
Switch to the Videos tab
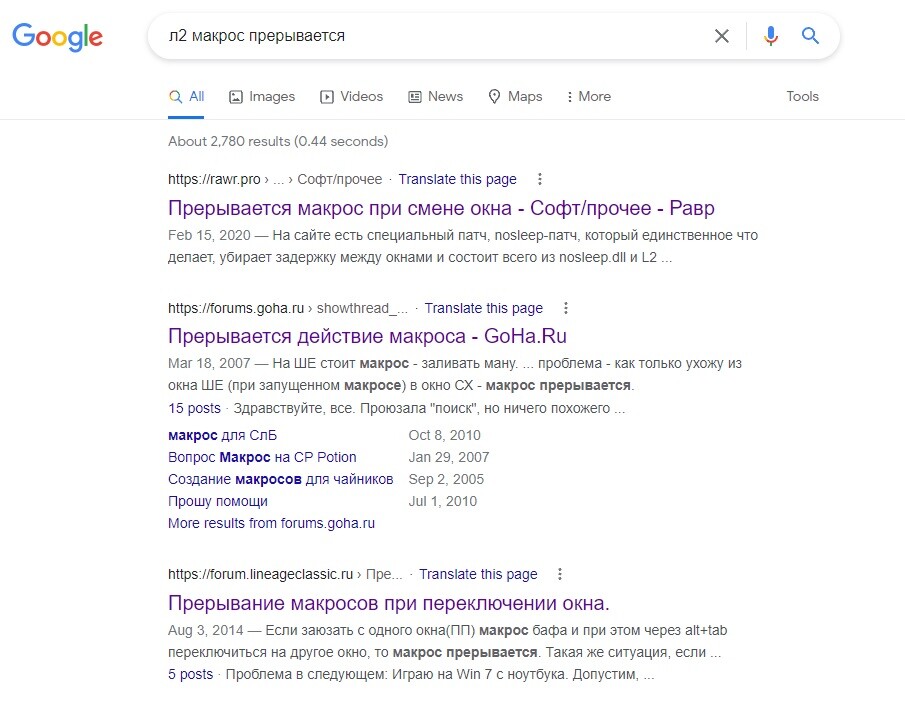[x=351, y=96]
